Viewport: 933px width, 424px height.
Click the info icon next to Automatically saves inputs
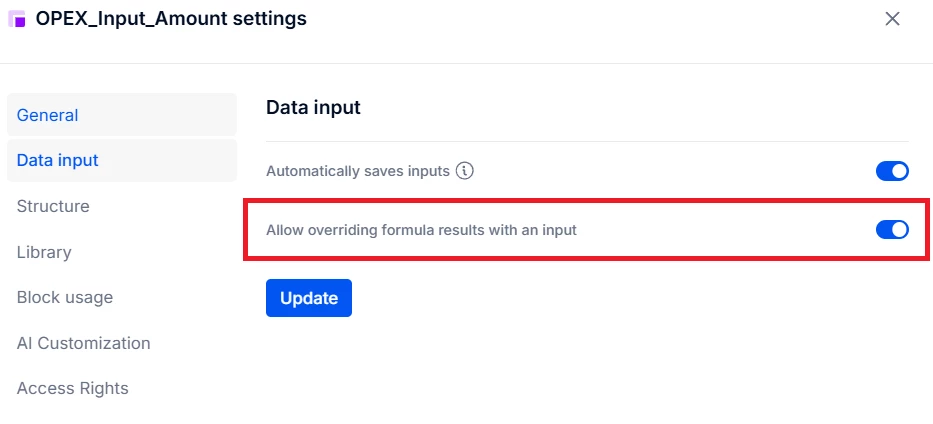(464, 171)
